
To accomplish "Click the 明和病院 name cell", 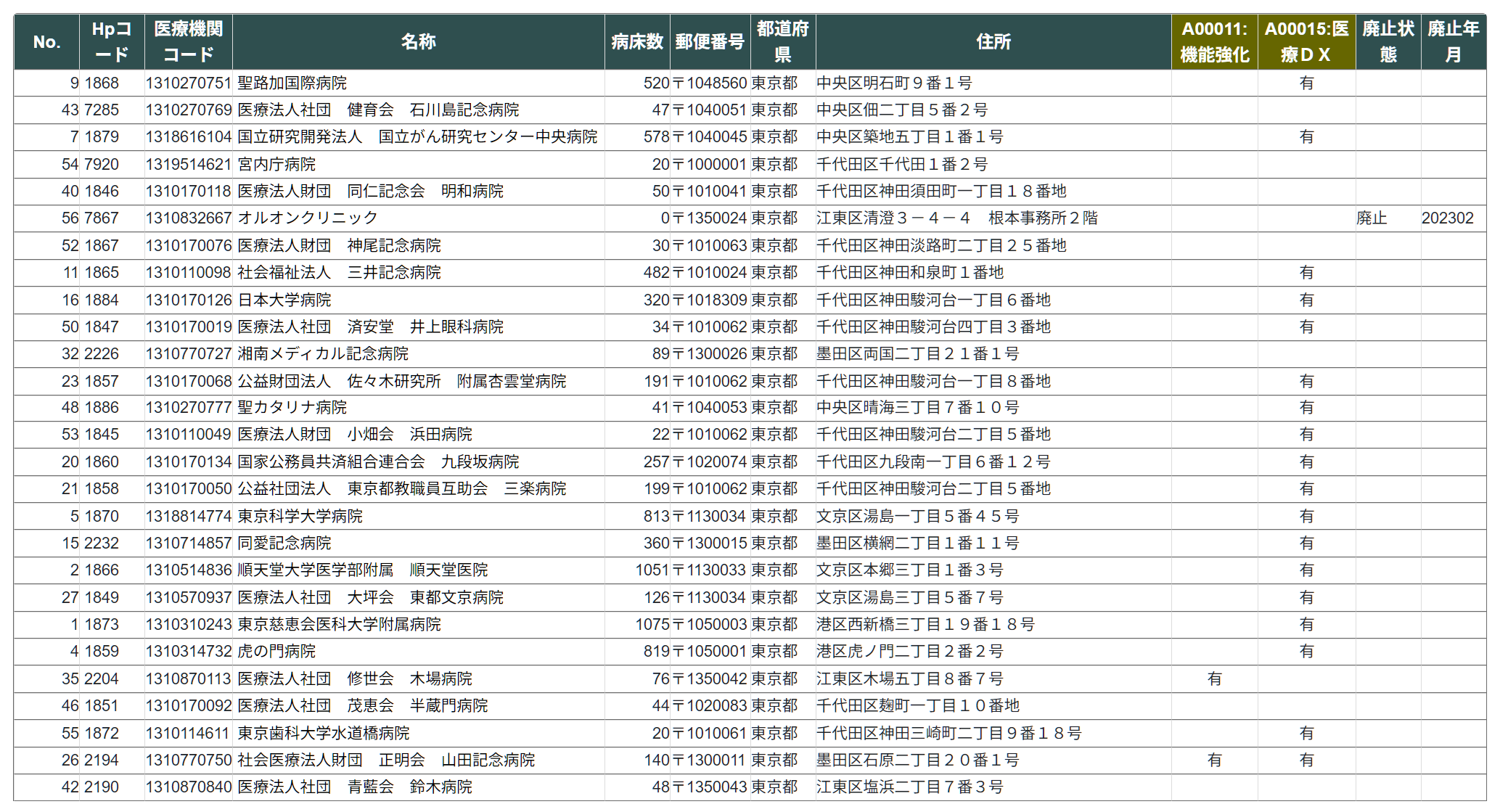I will click(419, 192).
